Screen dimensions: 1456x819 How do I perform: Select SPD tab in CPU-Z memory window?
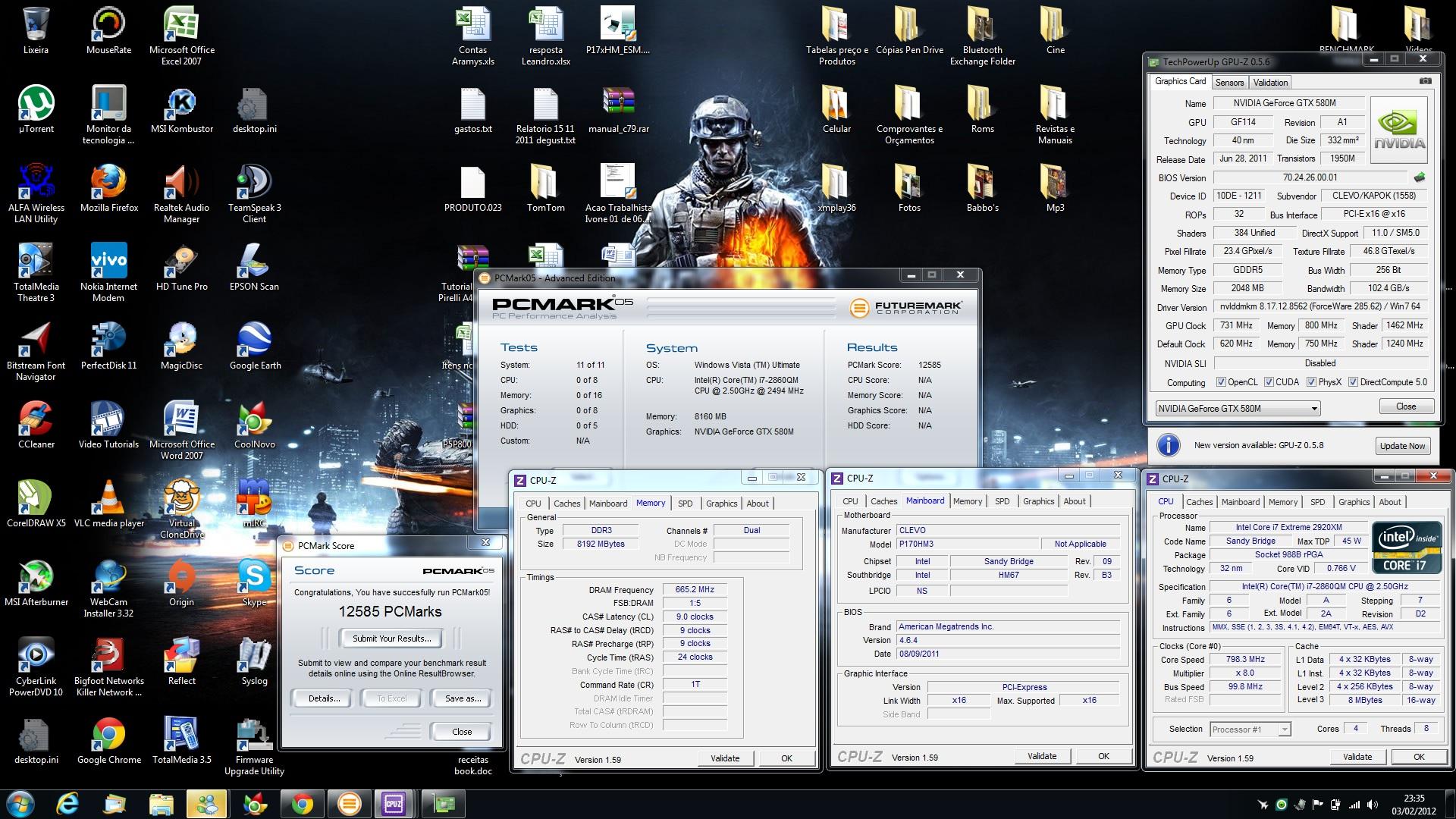[685, 504]
